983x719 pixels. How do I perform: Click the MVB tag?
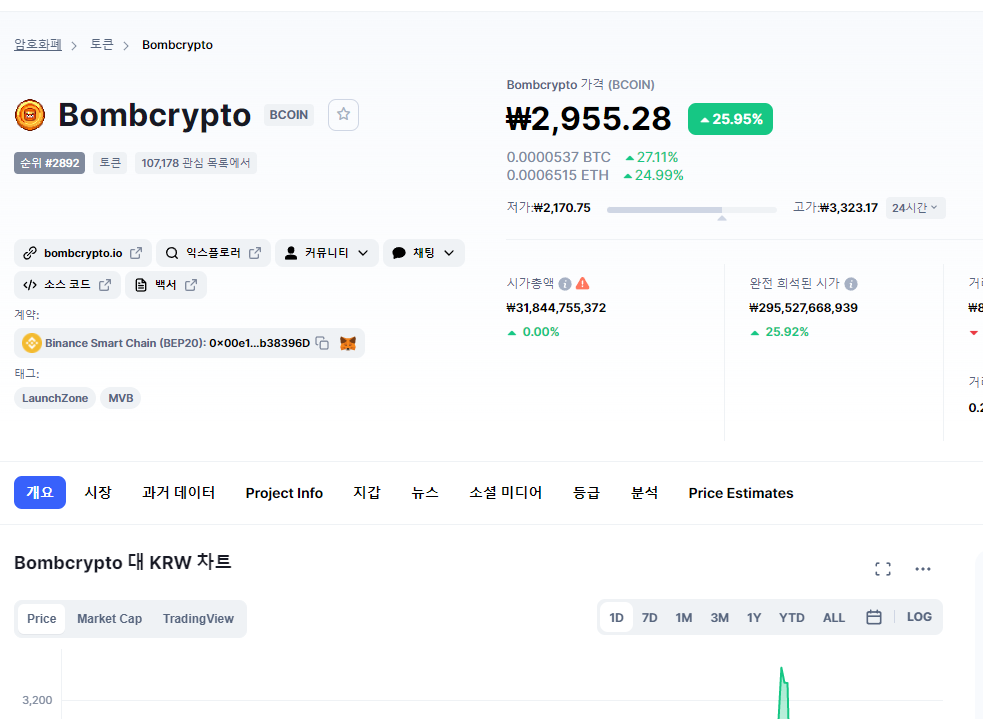click(120, 398)
